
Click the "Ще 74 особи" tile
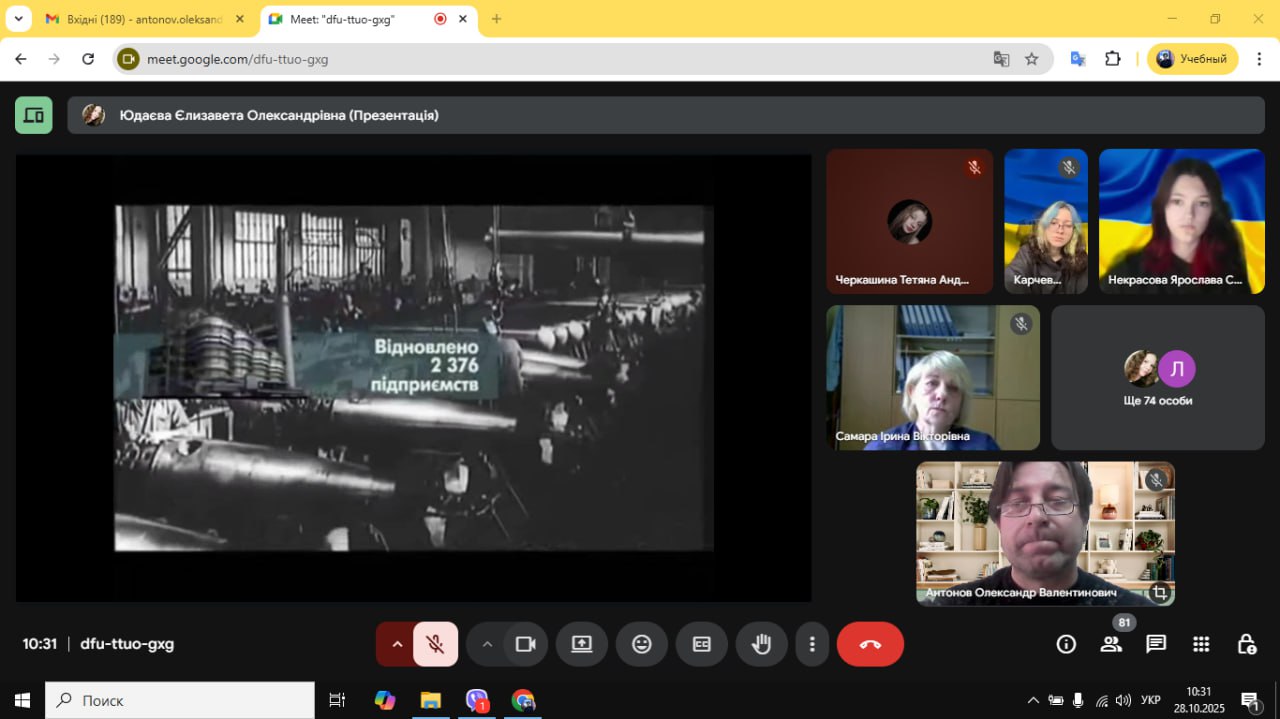[1157, 378]
